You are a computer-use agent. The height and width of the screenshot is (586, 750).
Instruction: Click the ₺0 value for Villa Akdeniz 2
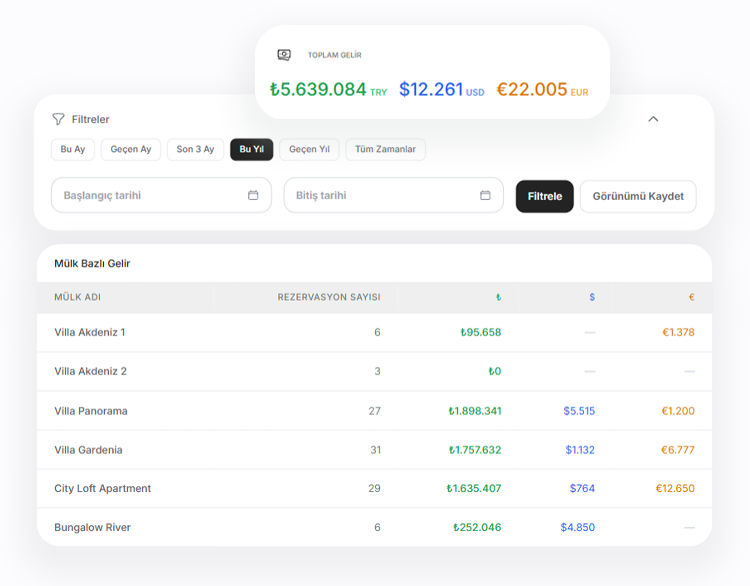pos(495,371)
